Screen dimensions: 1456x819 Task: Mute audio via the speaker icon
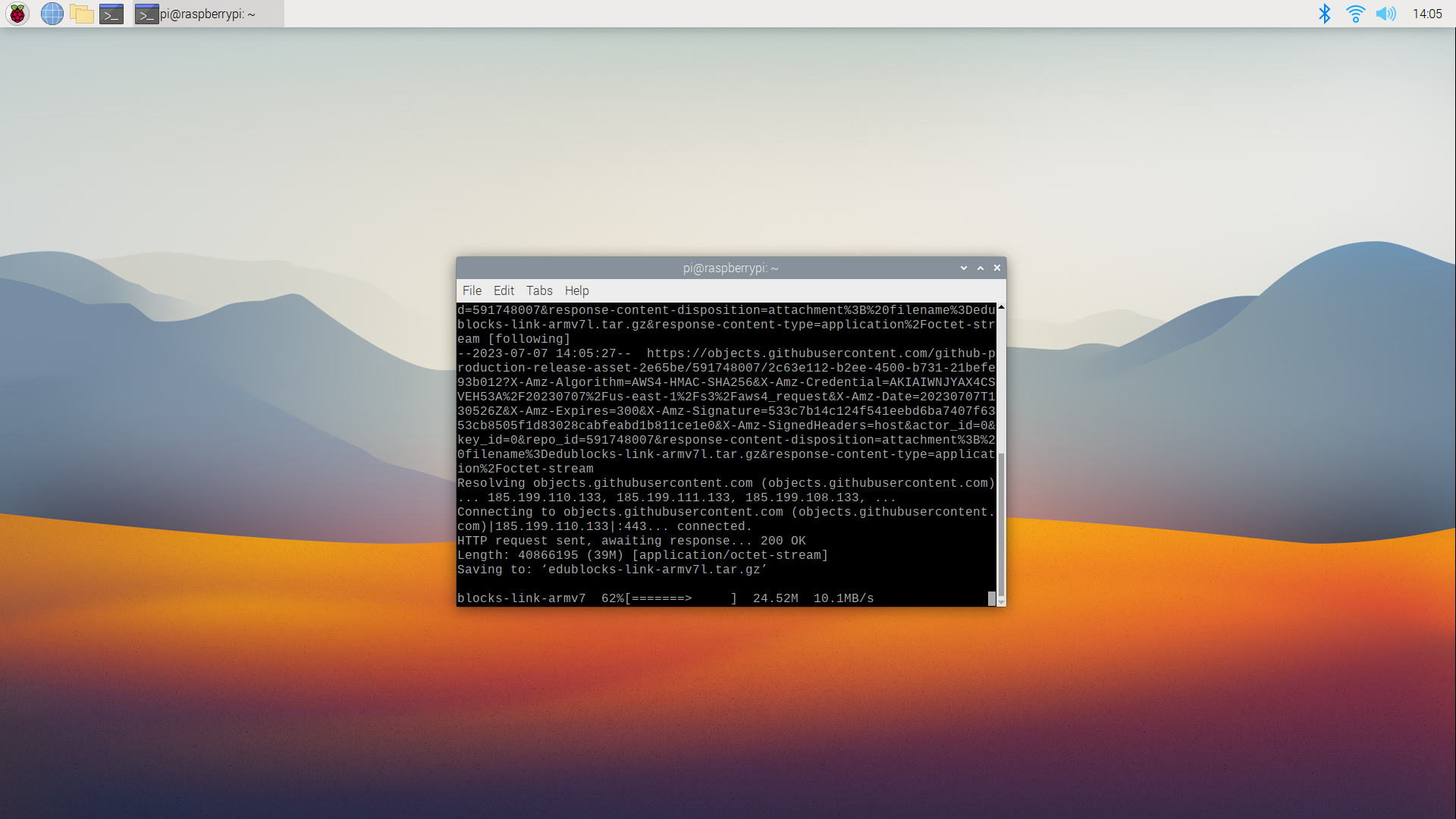point(1387,14)
